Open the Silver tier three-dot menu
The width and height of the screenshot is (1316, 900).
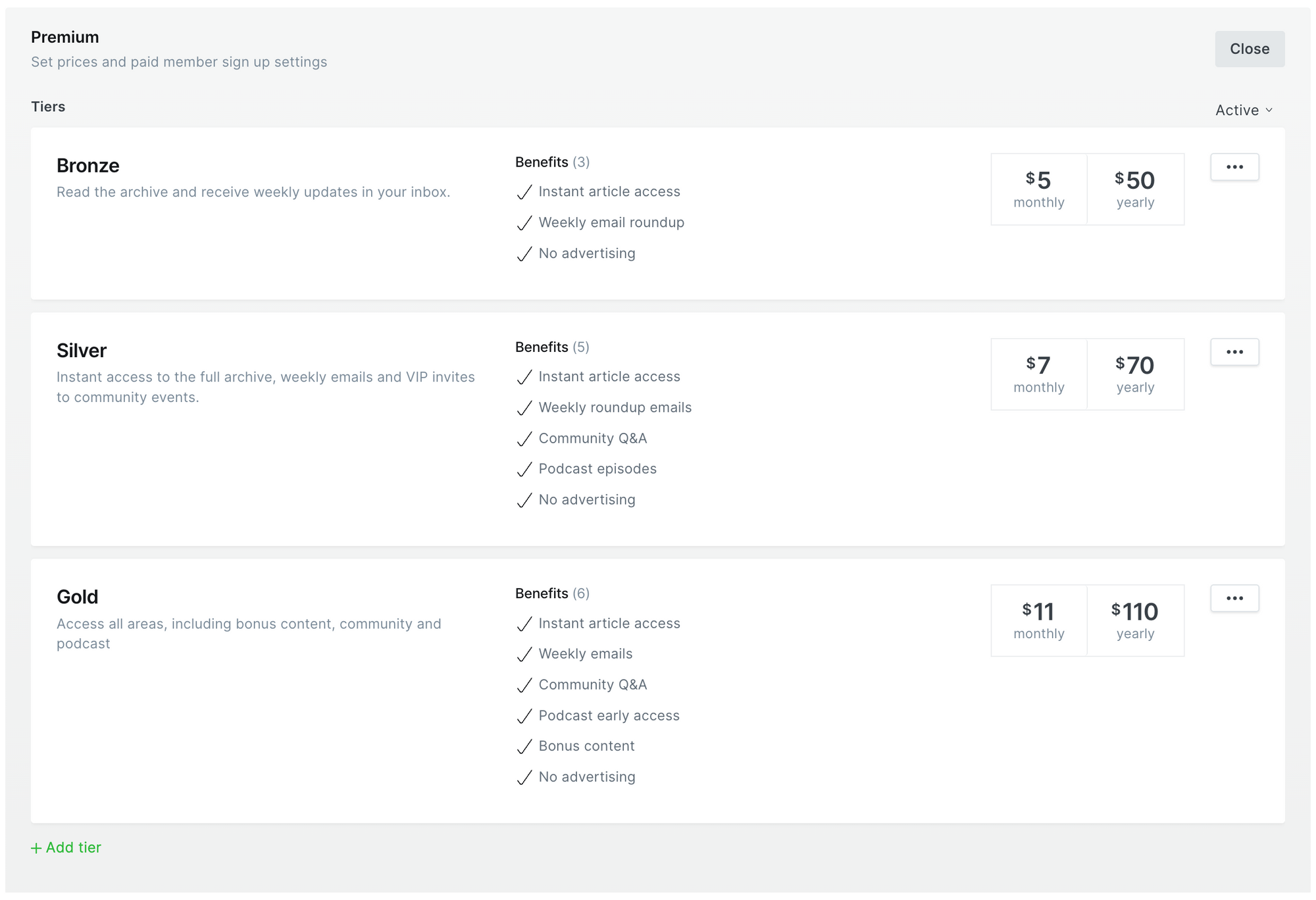pyautogui.click(x=1234, y=352)
